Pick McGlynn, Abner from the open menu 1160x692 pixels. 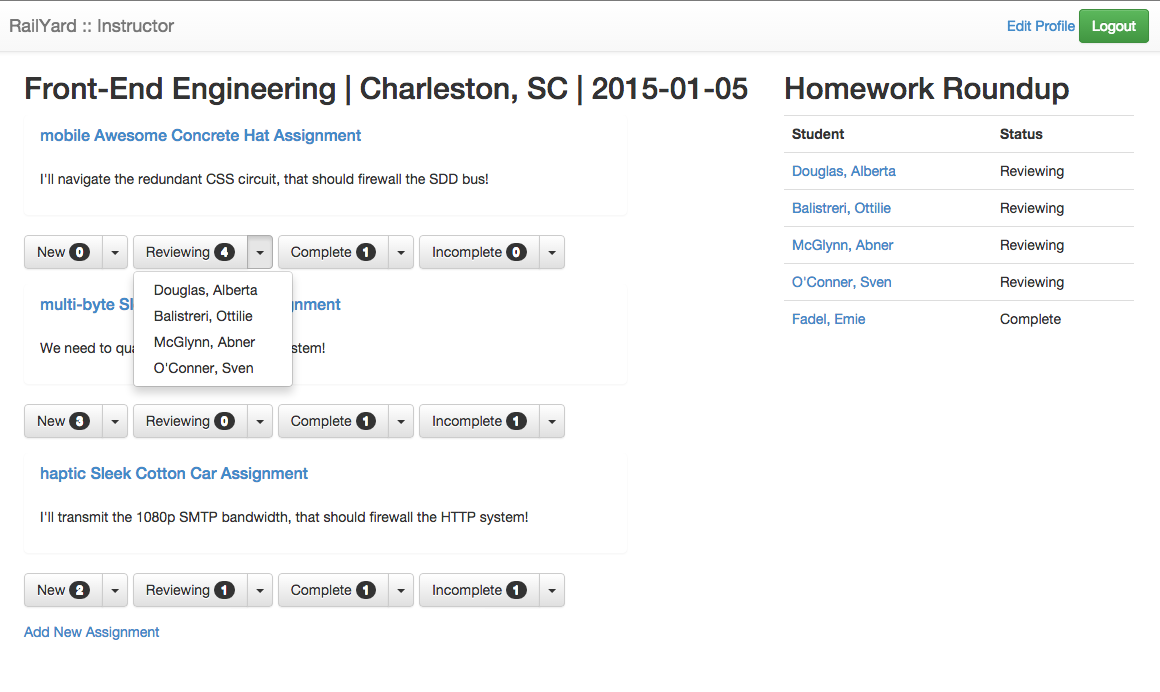click(204, 342)
